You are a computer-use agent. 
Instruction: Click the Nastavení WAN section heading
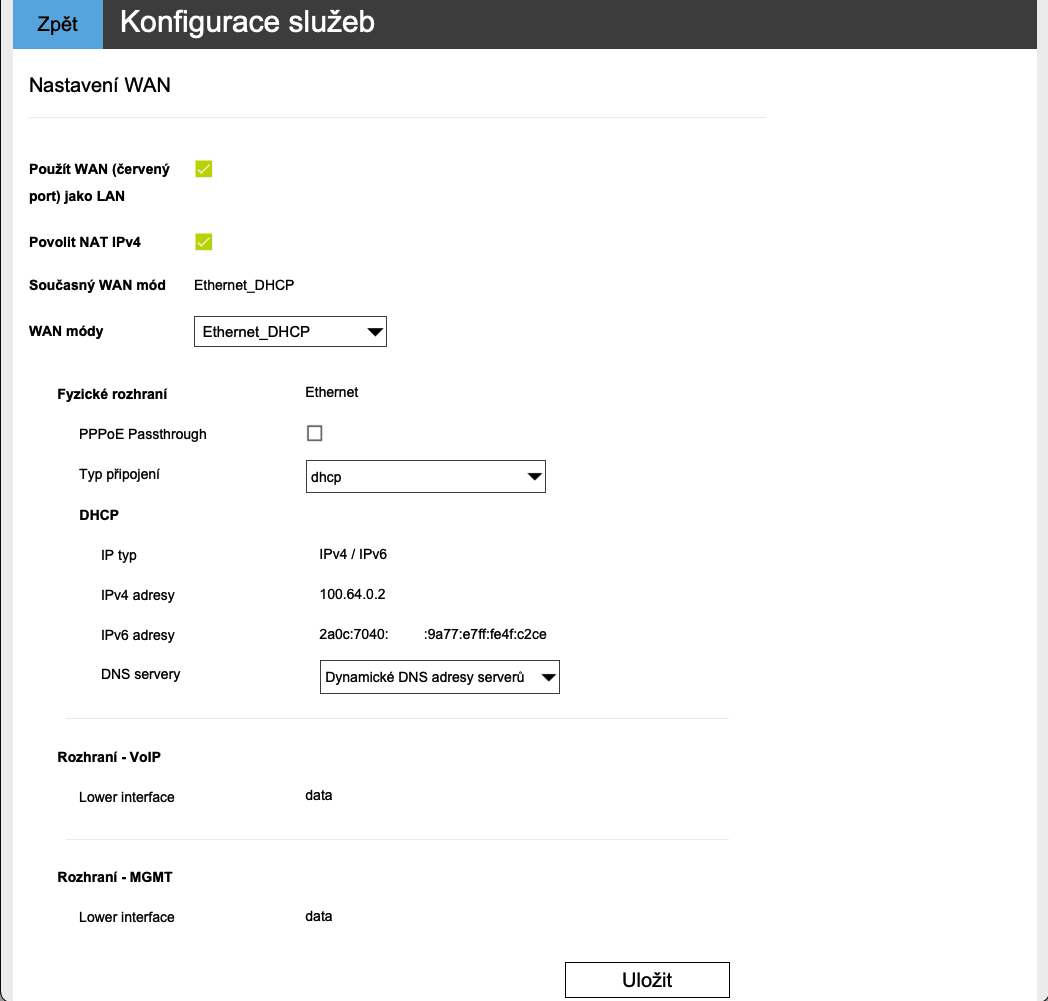click(x=100, y=85)
